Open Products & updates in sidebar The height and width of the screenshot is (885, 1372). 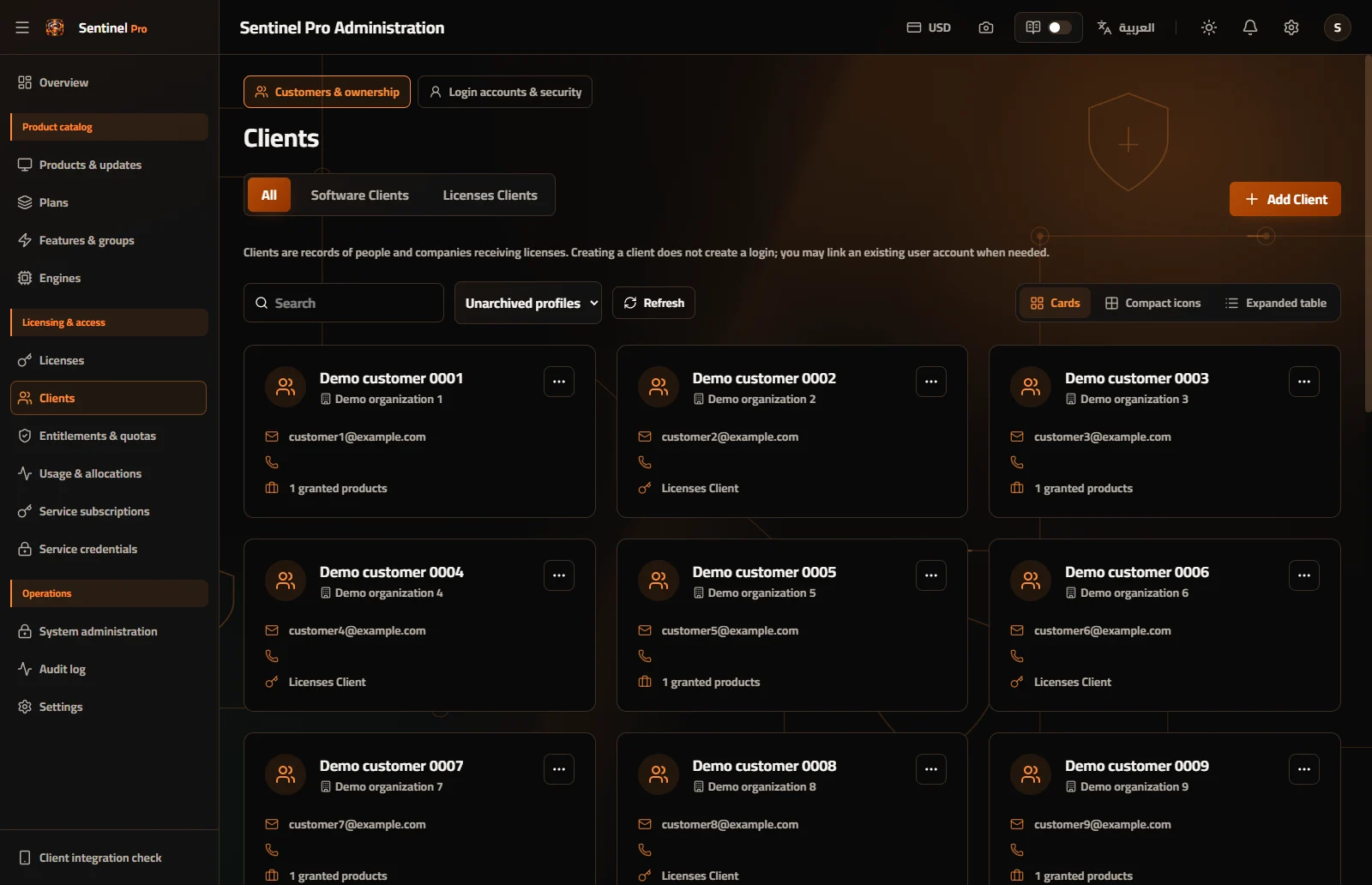coord(108,165)
